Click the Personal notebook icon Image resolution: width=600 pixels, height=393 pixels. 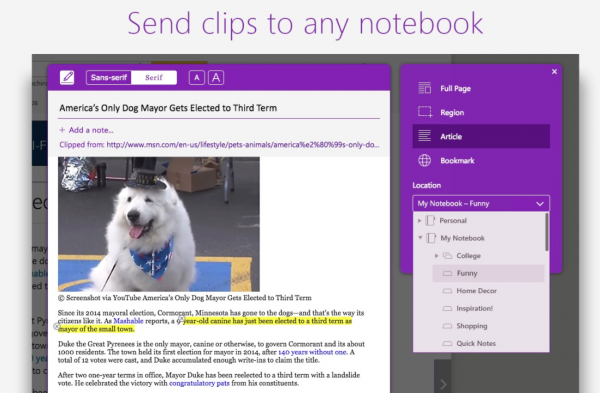pos(430,220)
